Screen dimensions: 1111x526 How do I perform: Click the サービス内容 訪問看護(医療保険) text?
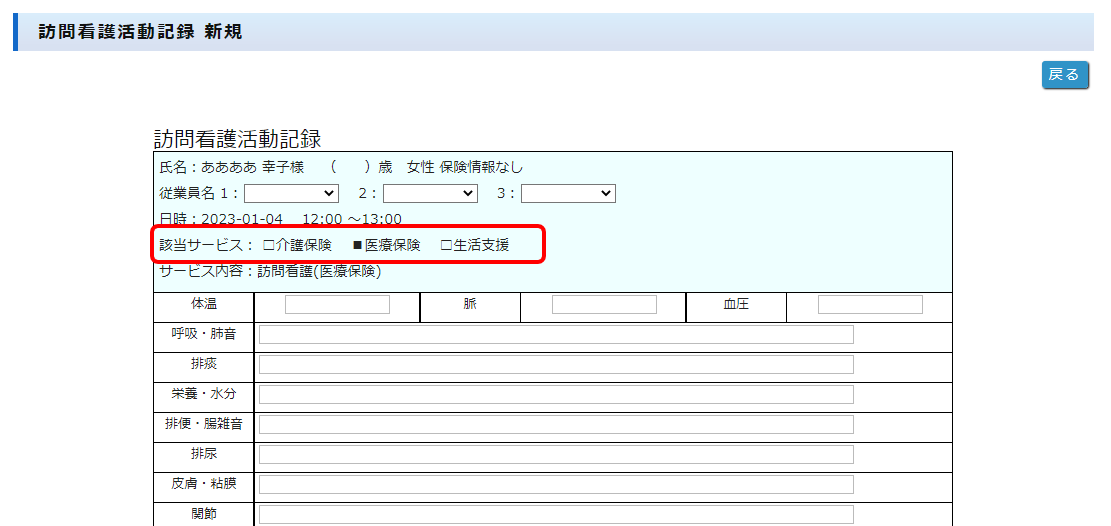tap(270, 271)
